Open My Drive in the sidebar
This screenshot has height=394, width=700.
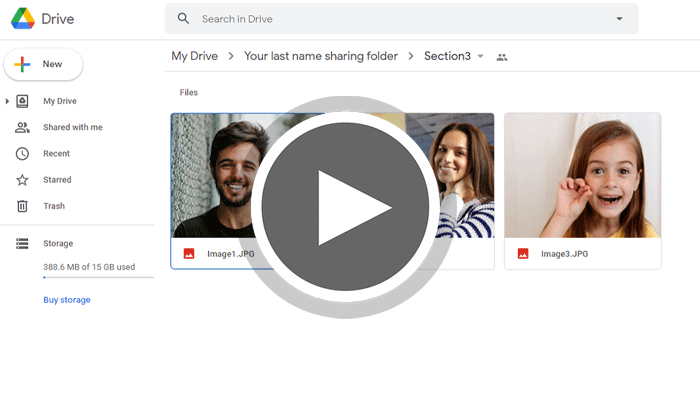point(60,101)
